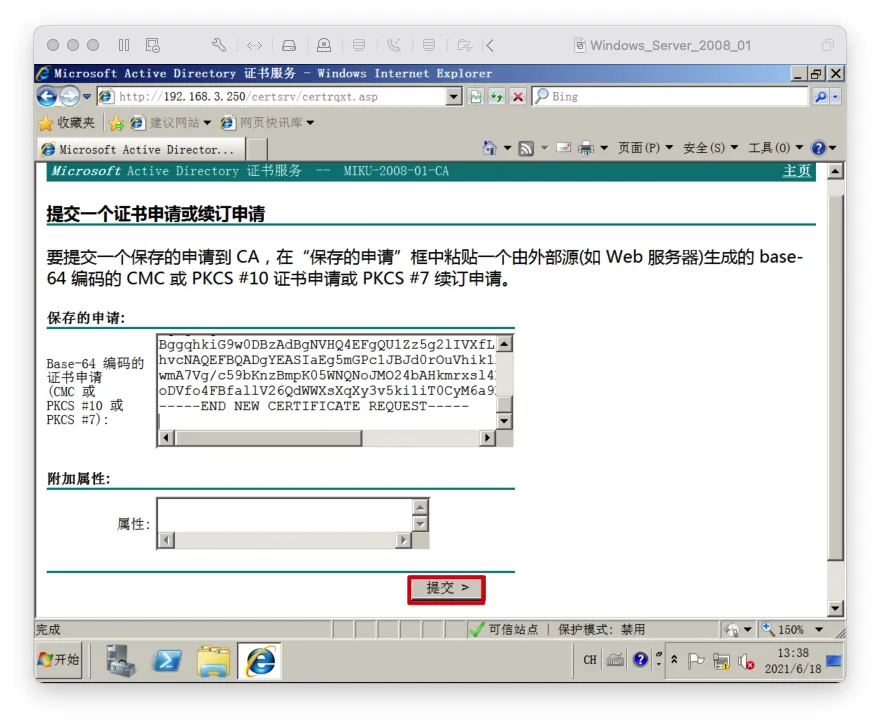Click the 提交 > submit button
The width and height of the screenshot is (880, 725).
446,589
